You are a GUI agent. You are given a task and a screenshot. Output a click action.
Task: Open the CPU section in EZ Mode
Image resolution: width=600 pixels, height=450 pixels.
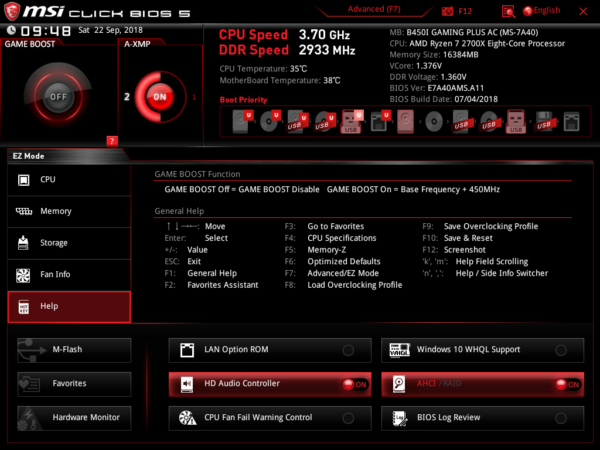click(69, 179)
